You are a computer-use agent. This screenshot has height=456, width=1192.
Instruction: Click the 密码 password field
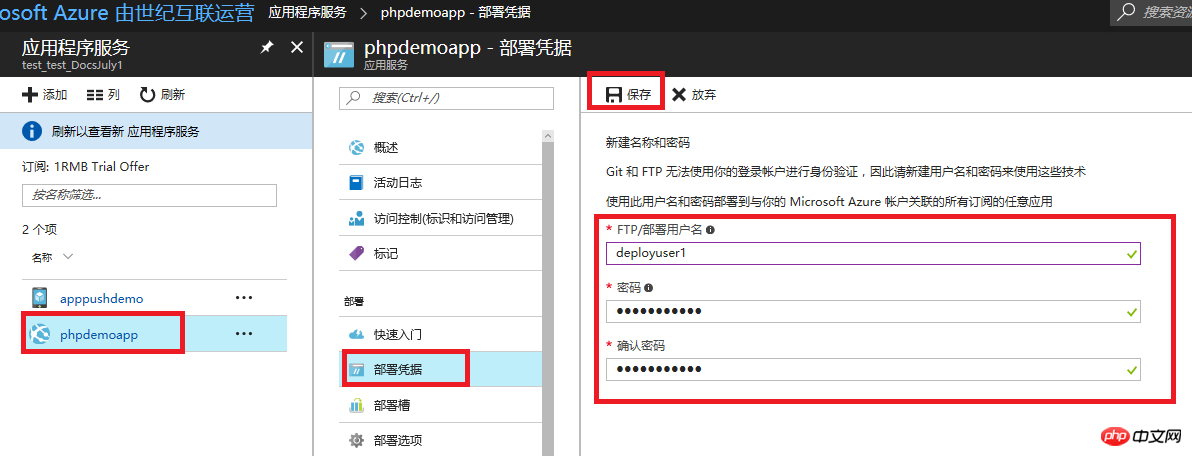click(x=873, y=312)
